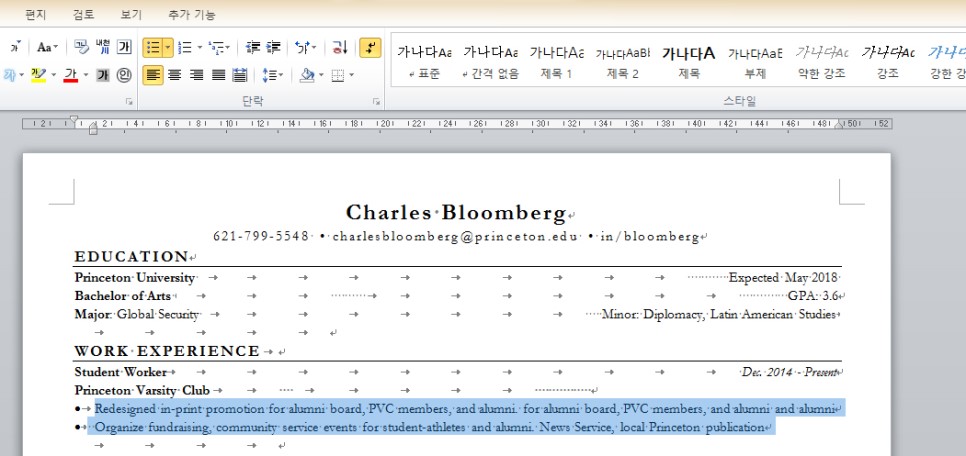Click the red font color button

pyautogui.click(x=70, y=75)
